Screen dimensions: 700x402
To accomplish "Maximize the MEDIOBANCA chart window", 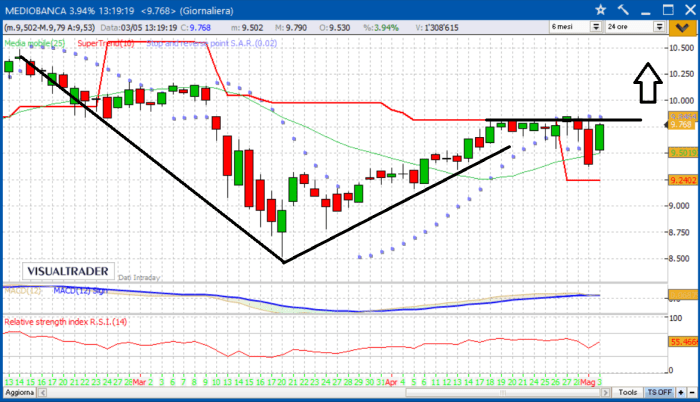I will tap(668, 10).
